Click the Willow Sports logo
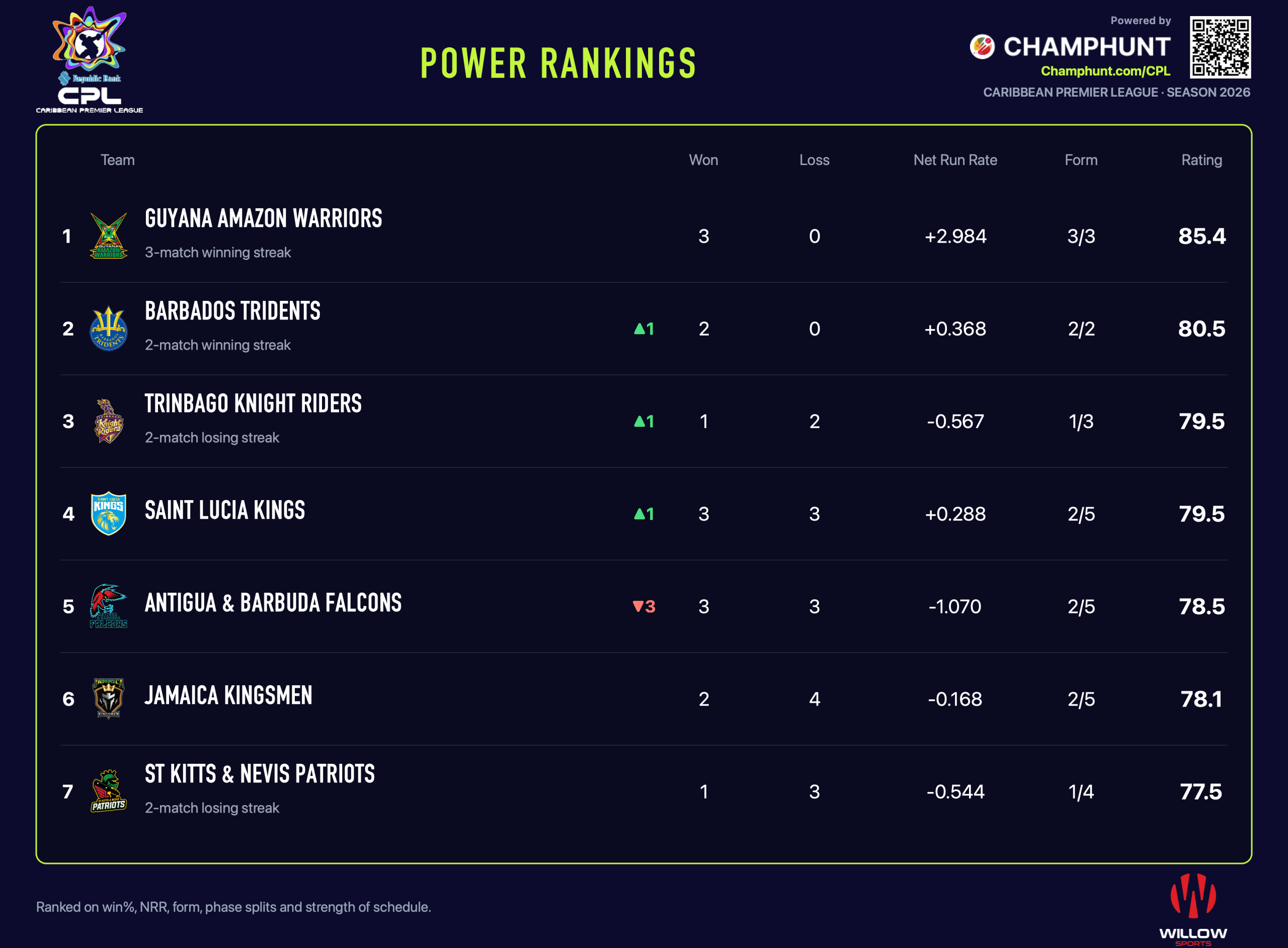 point(1193,910)
